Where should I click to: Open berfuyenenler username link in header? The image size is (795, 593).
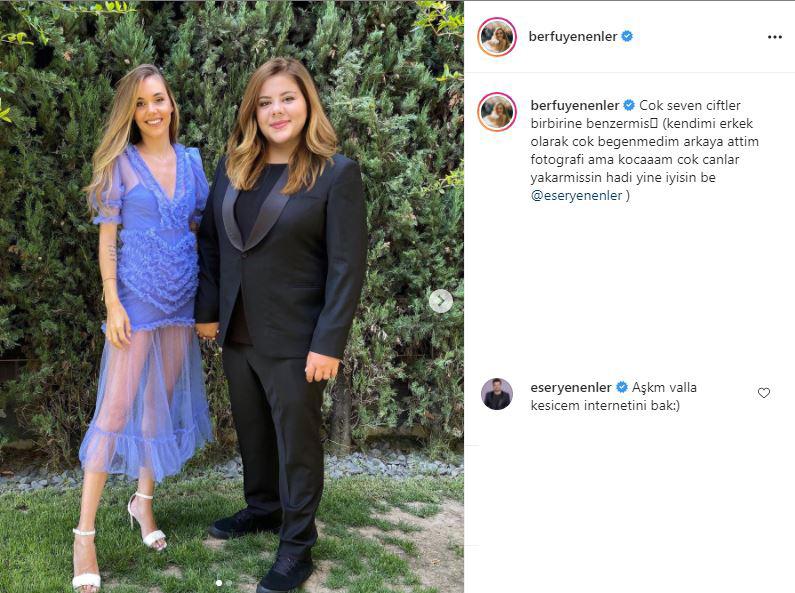pyautogui.click(x=573, y=36)
